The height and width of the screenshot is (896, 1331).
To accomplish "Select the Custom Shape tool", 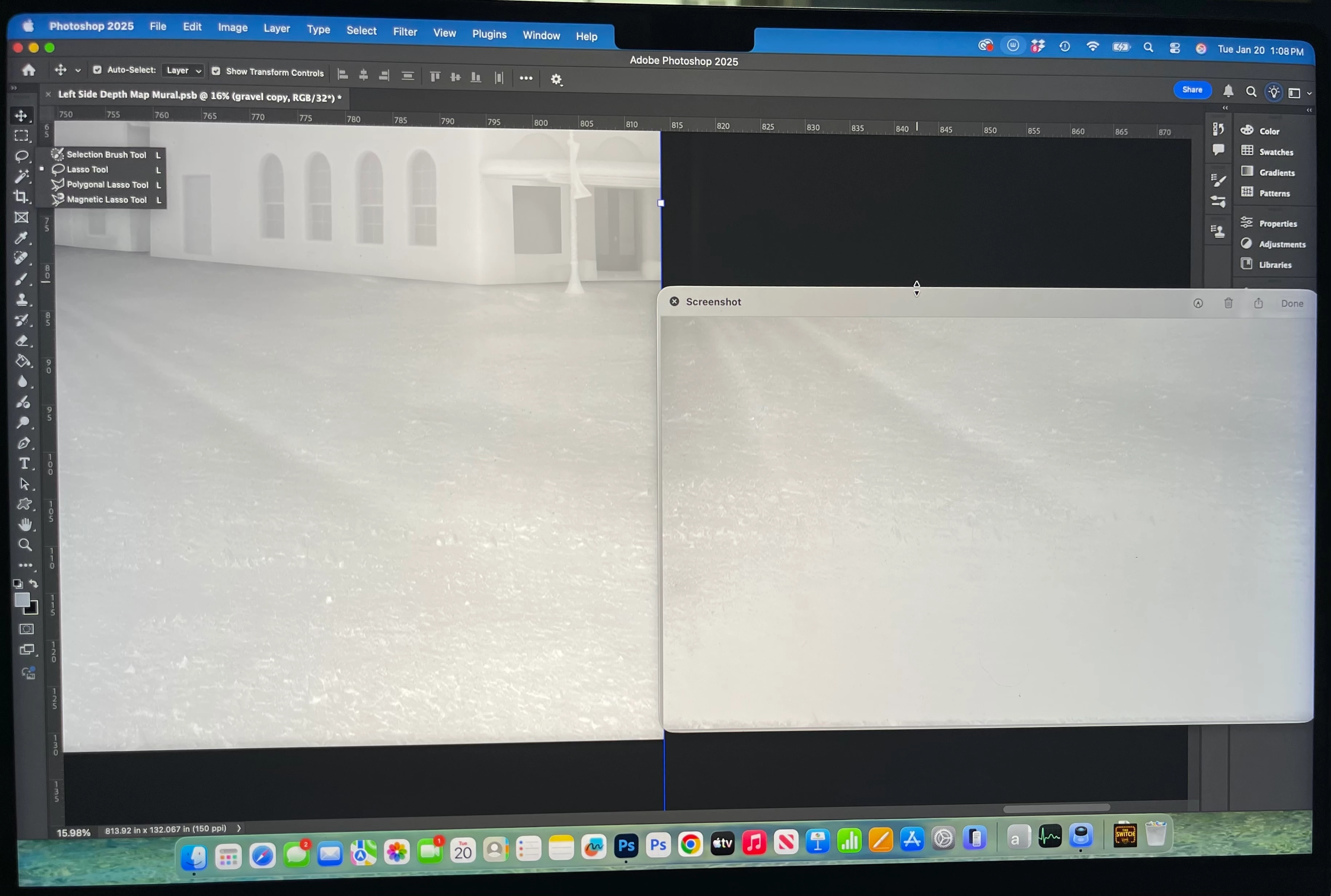I will [25, 504].
